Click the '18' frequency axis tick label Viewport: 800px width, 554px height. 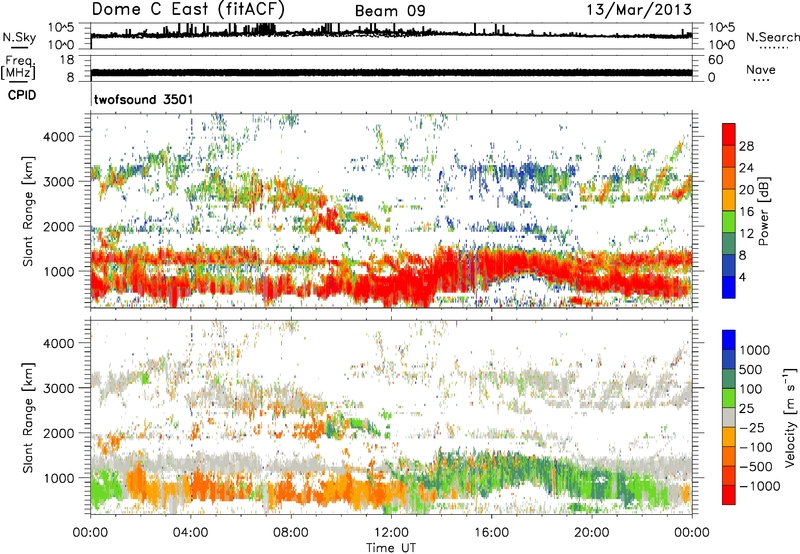66,60
